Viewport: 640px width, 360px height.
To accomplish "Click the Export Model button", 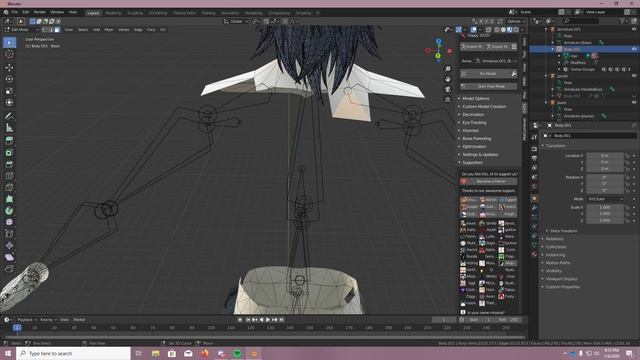I will point(498,47).
